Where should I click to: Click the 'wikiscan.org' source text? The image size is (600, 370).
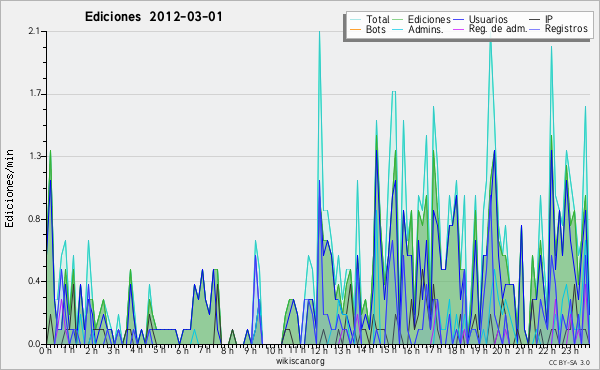(x=300, y=361)
